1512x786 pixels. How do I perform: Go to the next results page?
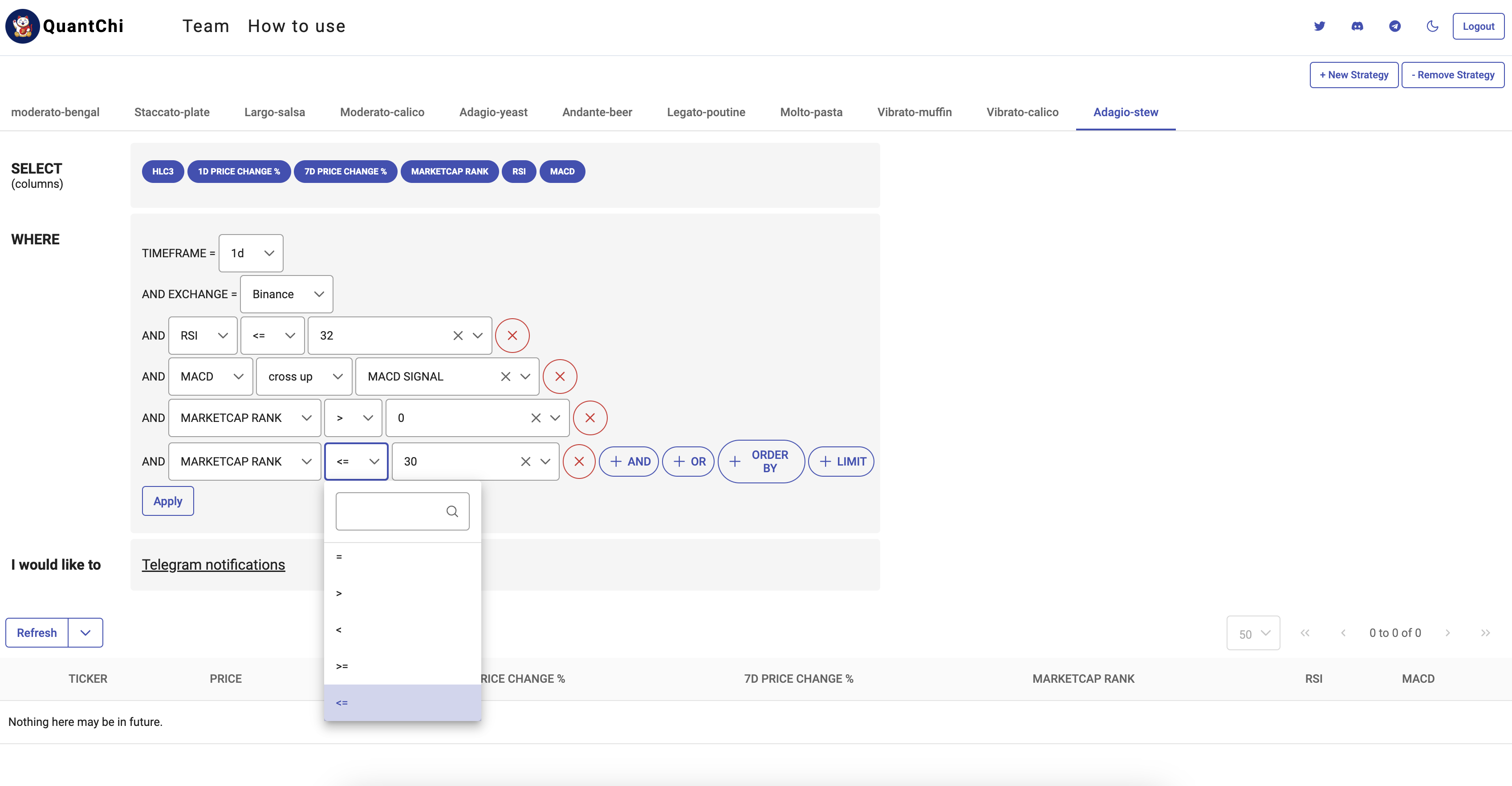point(1447,633)
